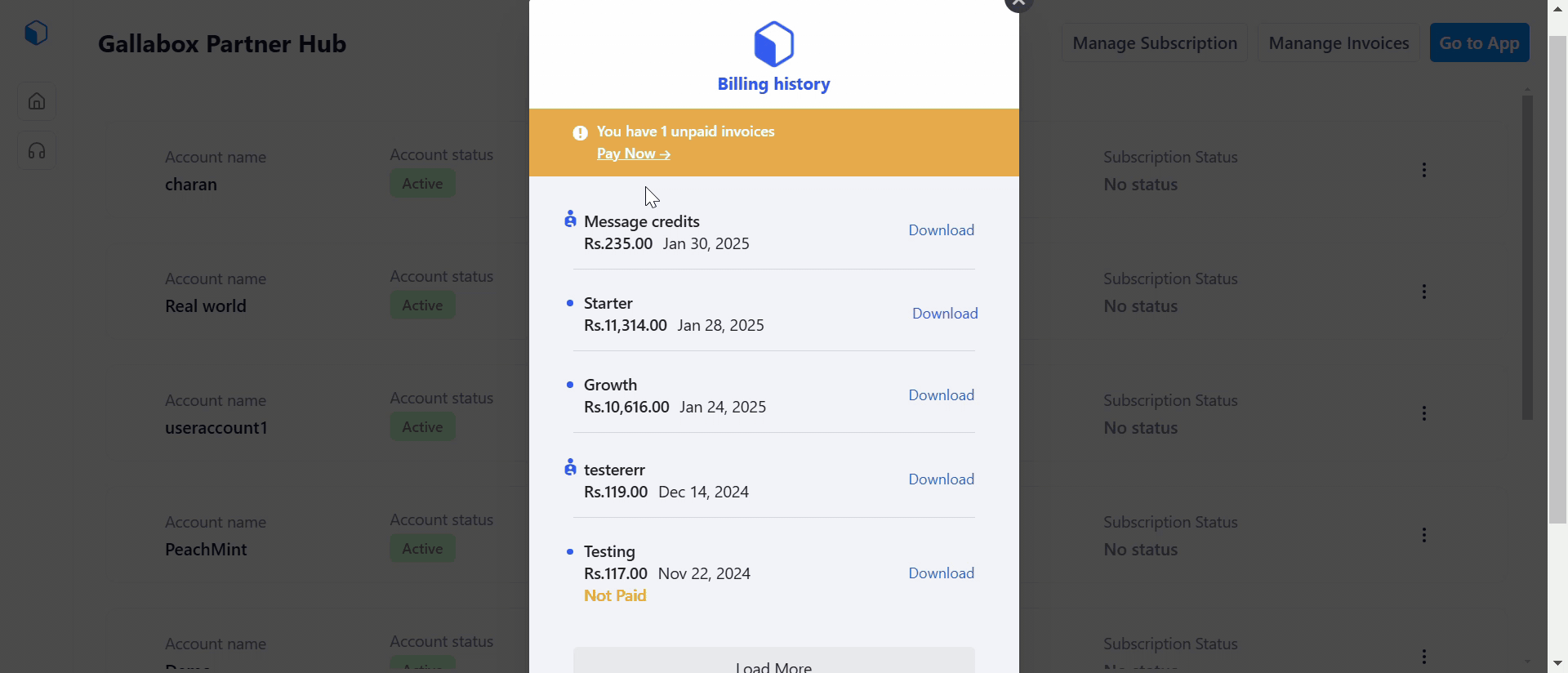This screenshot has width=1568, height=673.
Task: Click the unpaid invoices warning icon
Action: (x=580, y=133)
